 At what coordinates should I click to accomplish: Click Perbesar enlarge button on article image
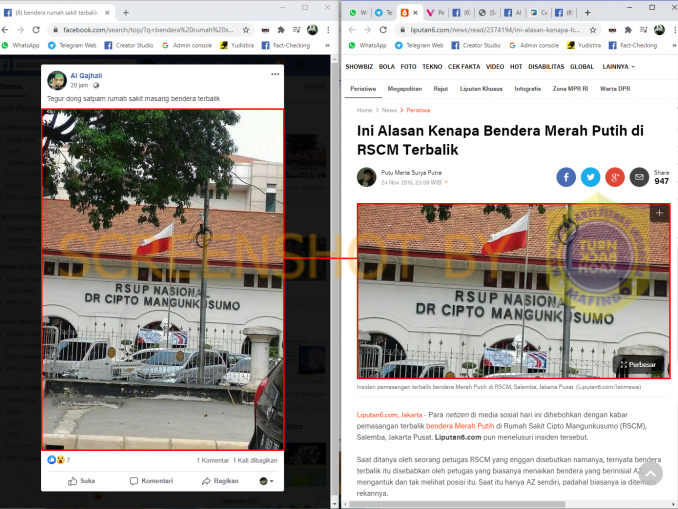(638, 365)
